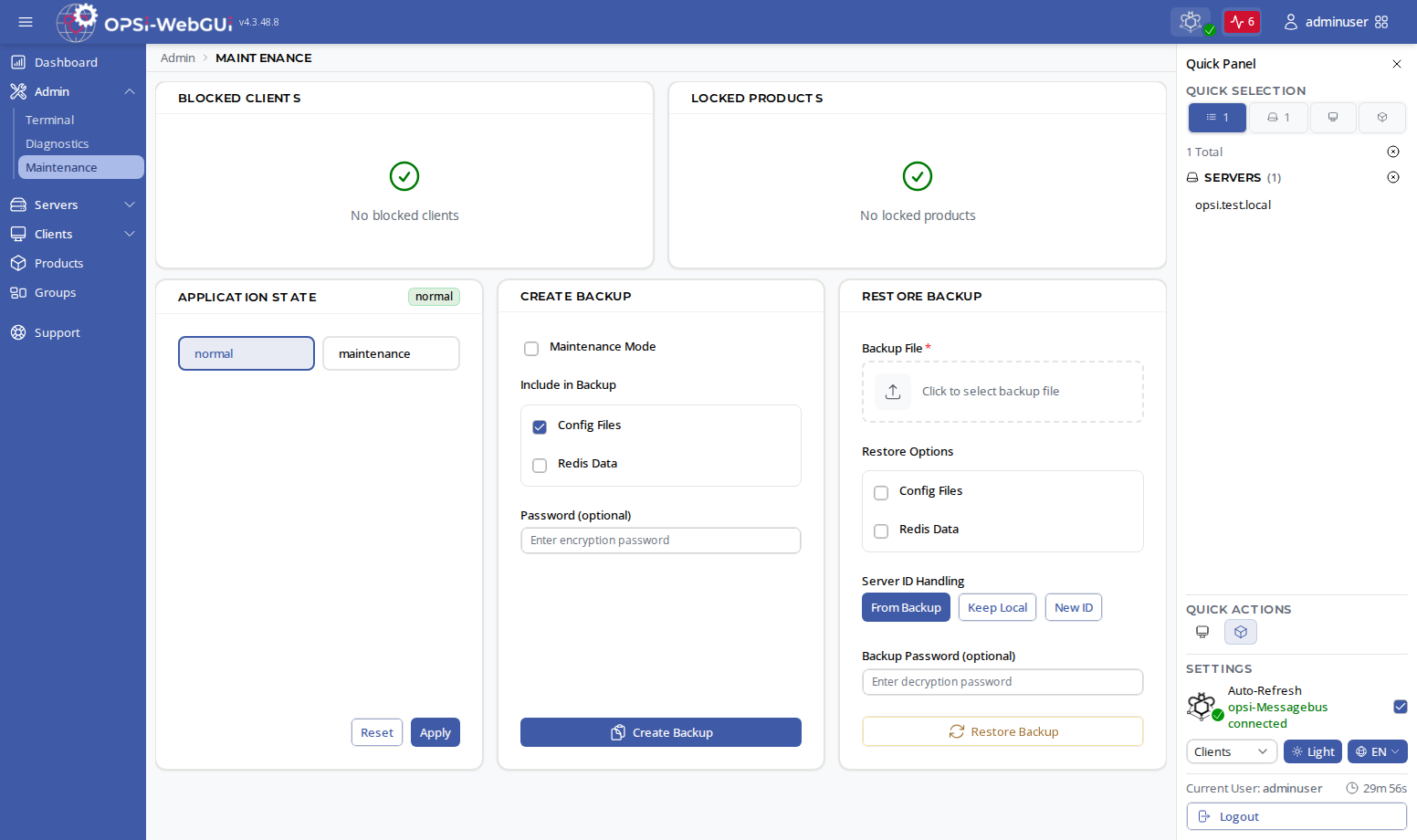Open the Clients dropdown in Settings
The image size is (1417, 840).
point(1232,751)
